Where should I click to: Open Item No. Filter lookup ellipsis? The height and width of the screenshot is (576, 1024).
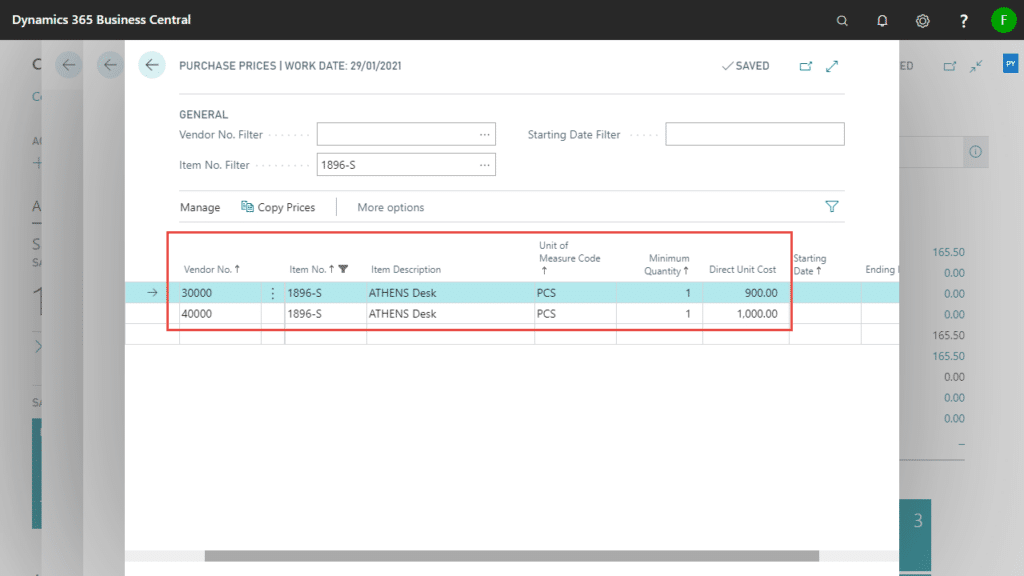[x=485, y=165]
